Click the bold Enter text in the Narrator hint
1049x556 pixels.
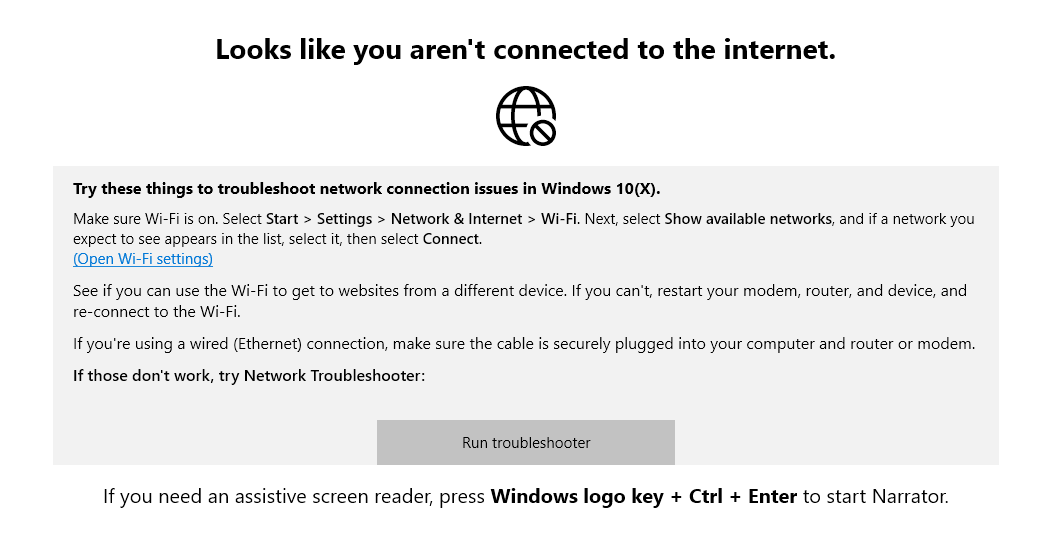[773, 496]
